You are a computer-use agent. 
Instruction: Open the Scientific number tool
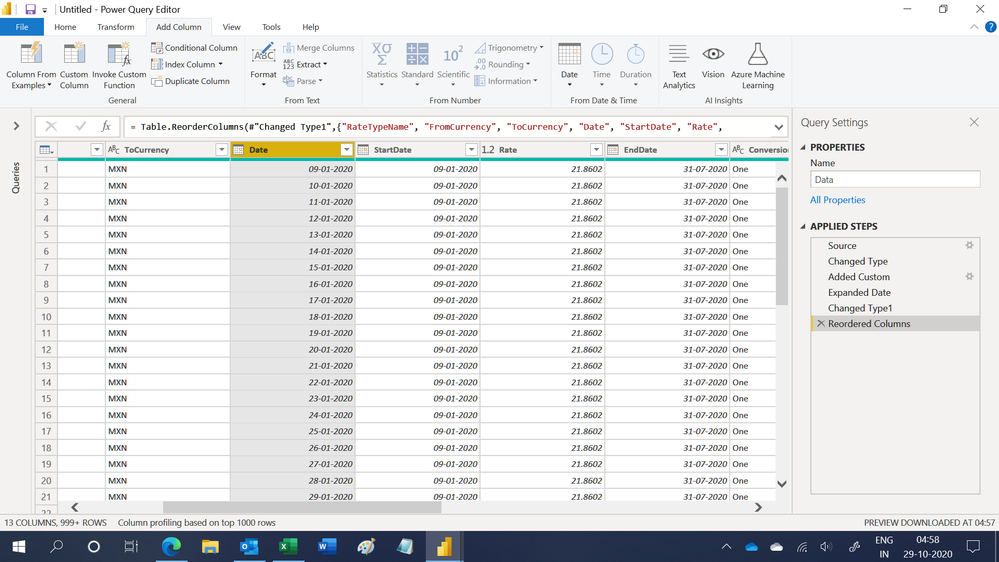[453, 64]
